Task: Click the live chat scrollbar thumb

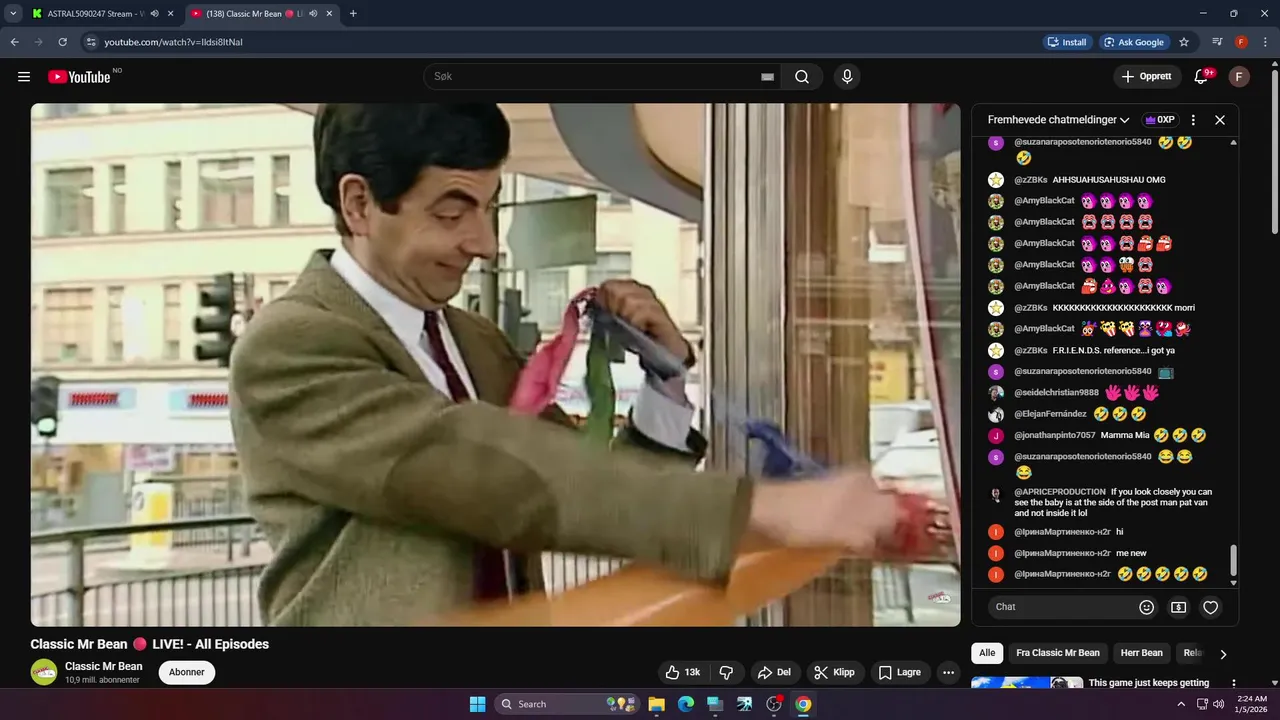Action: [1233, 560]
